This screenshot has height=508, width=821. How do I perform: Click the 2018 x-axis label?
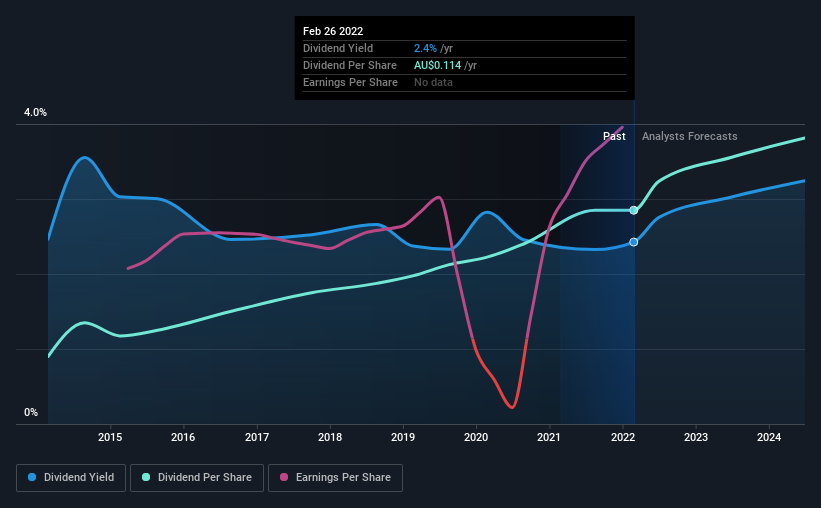[330, 437]
